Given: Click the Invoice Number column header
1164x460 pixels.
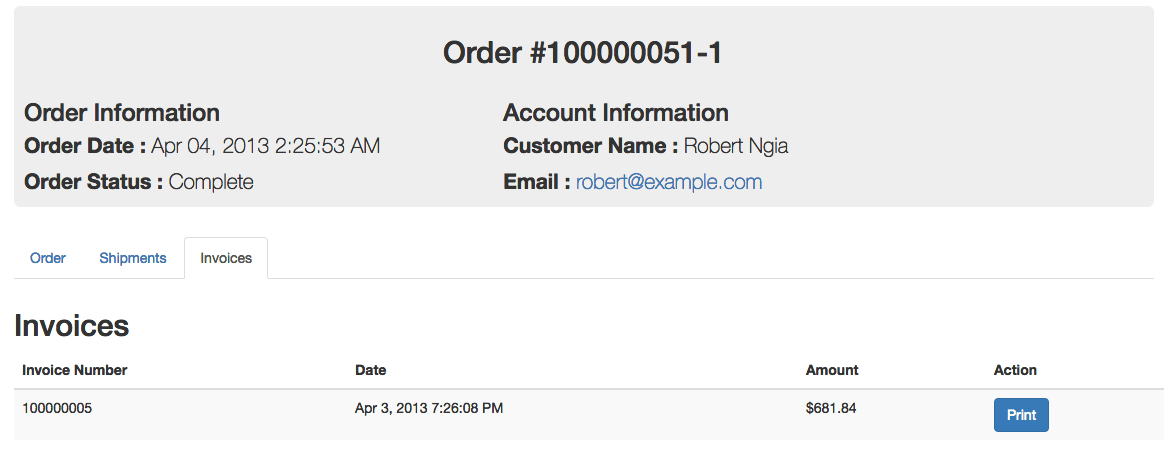Looking at the screenshot, I should tap(75, 370).
